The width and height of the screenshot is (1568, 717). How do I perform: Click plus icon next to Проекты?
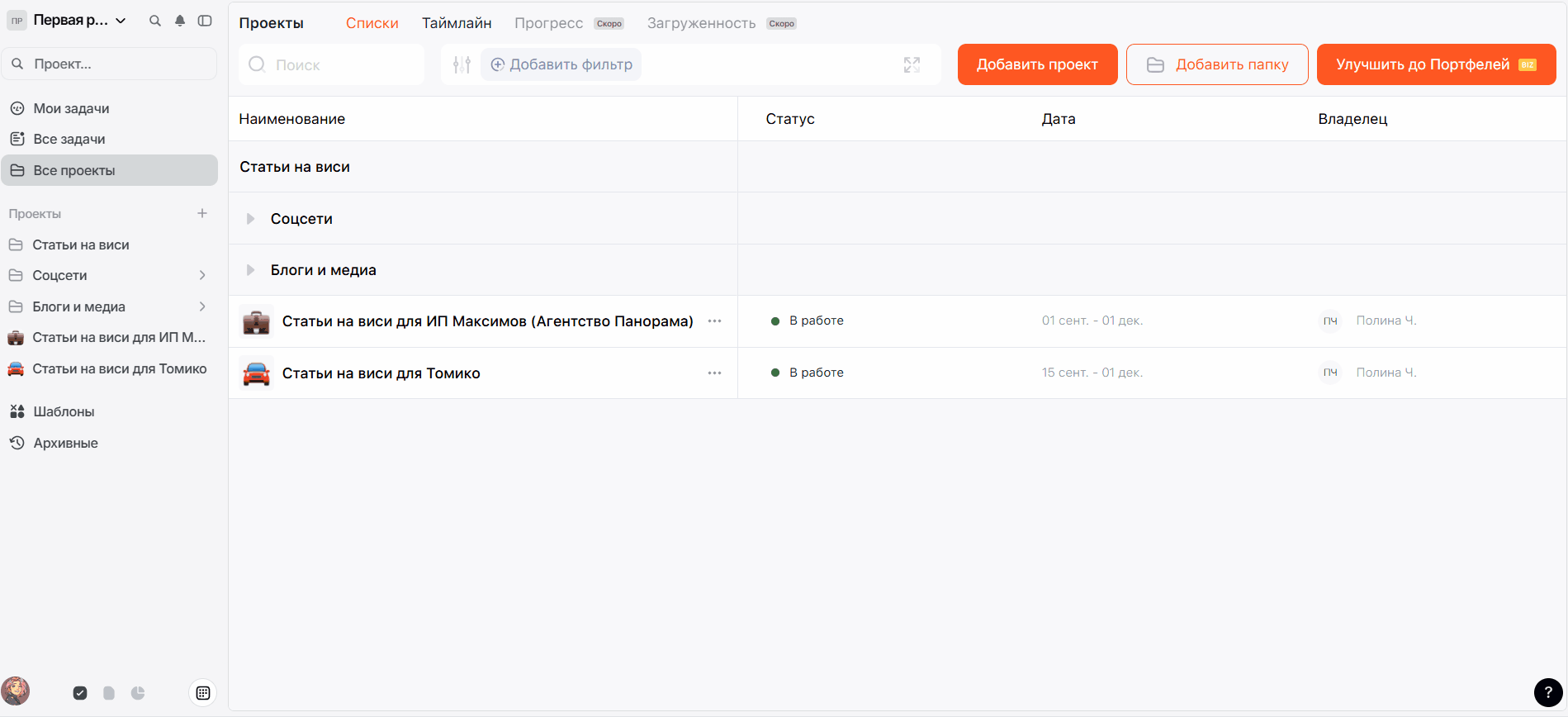click(202, 213)
